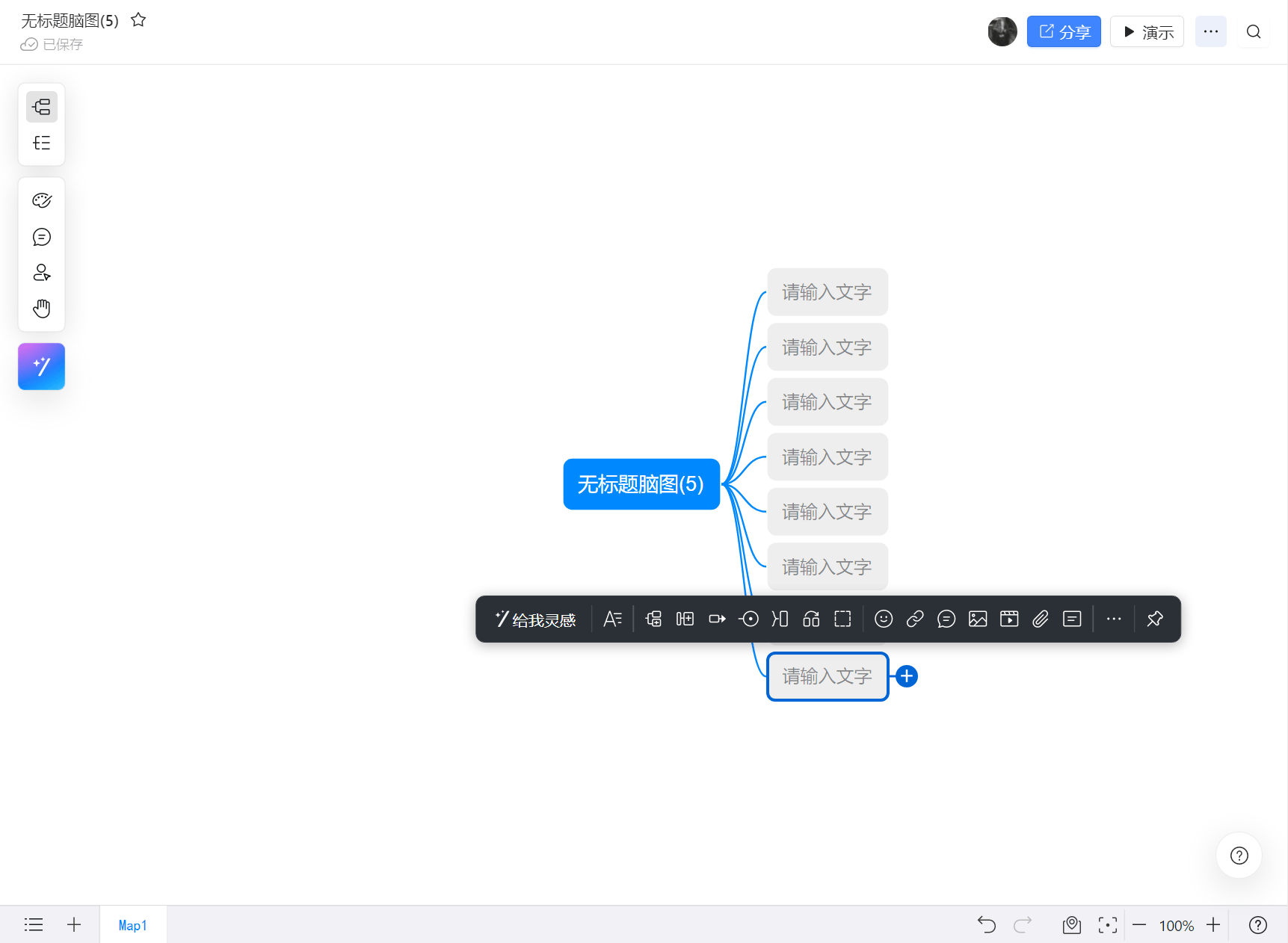Open the top-right more options menu
Viewport: 1288px width, 943px height.
[x=1210, y=31]
